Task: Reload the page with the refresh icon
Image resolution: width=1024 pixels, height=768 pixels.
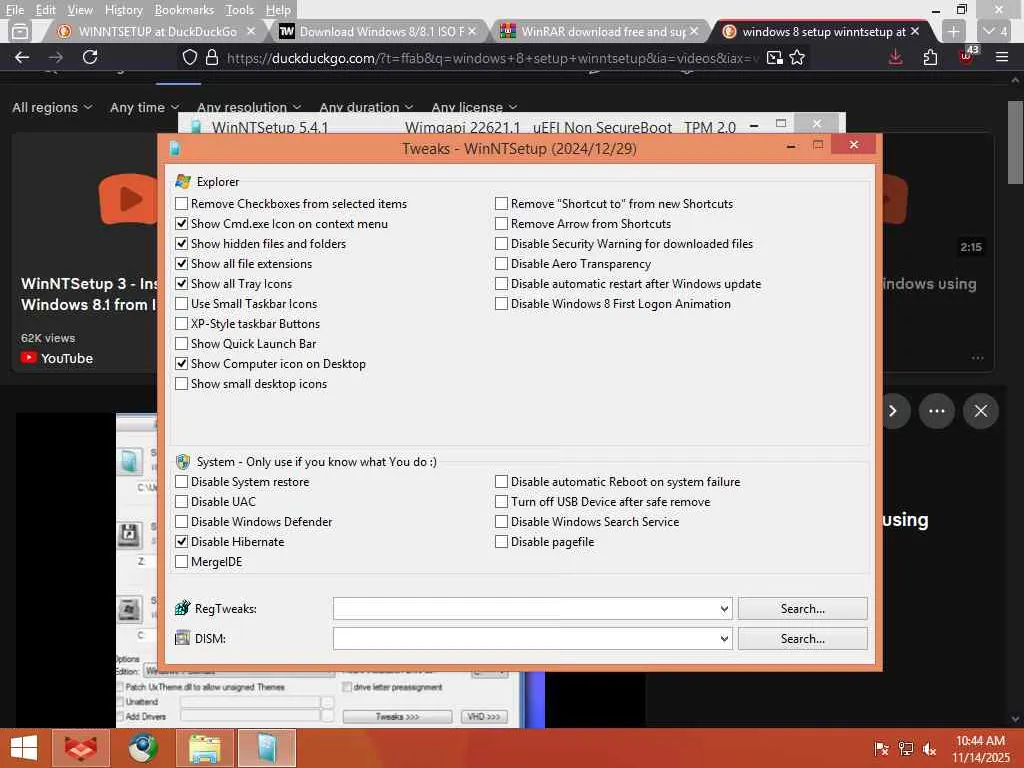Action: click(x=90, y=57)
